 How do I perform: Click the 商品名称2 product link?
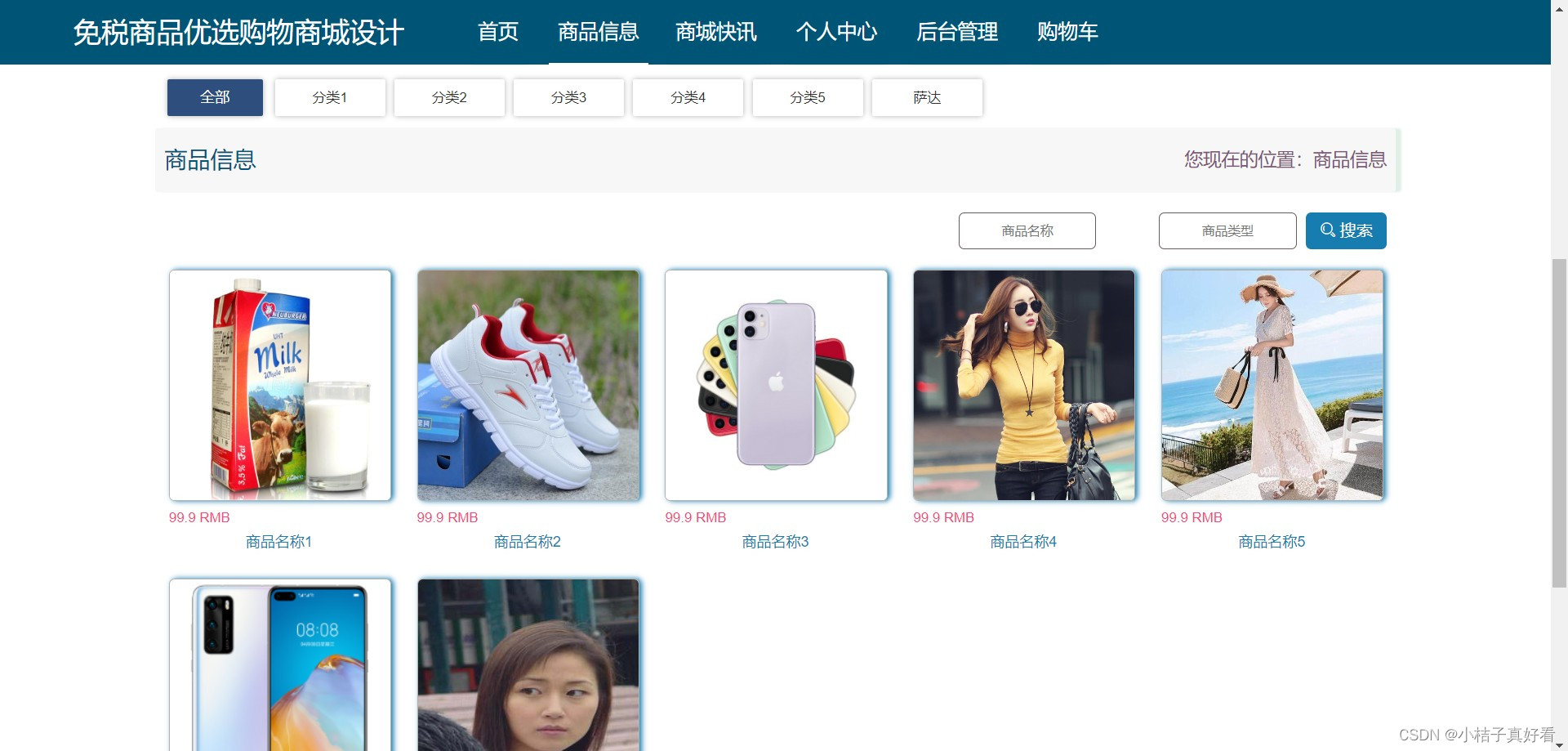(528, 542)
